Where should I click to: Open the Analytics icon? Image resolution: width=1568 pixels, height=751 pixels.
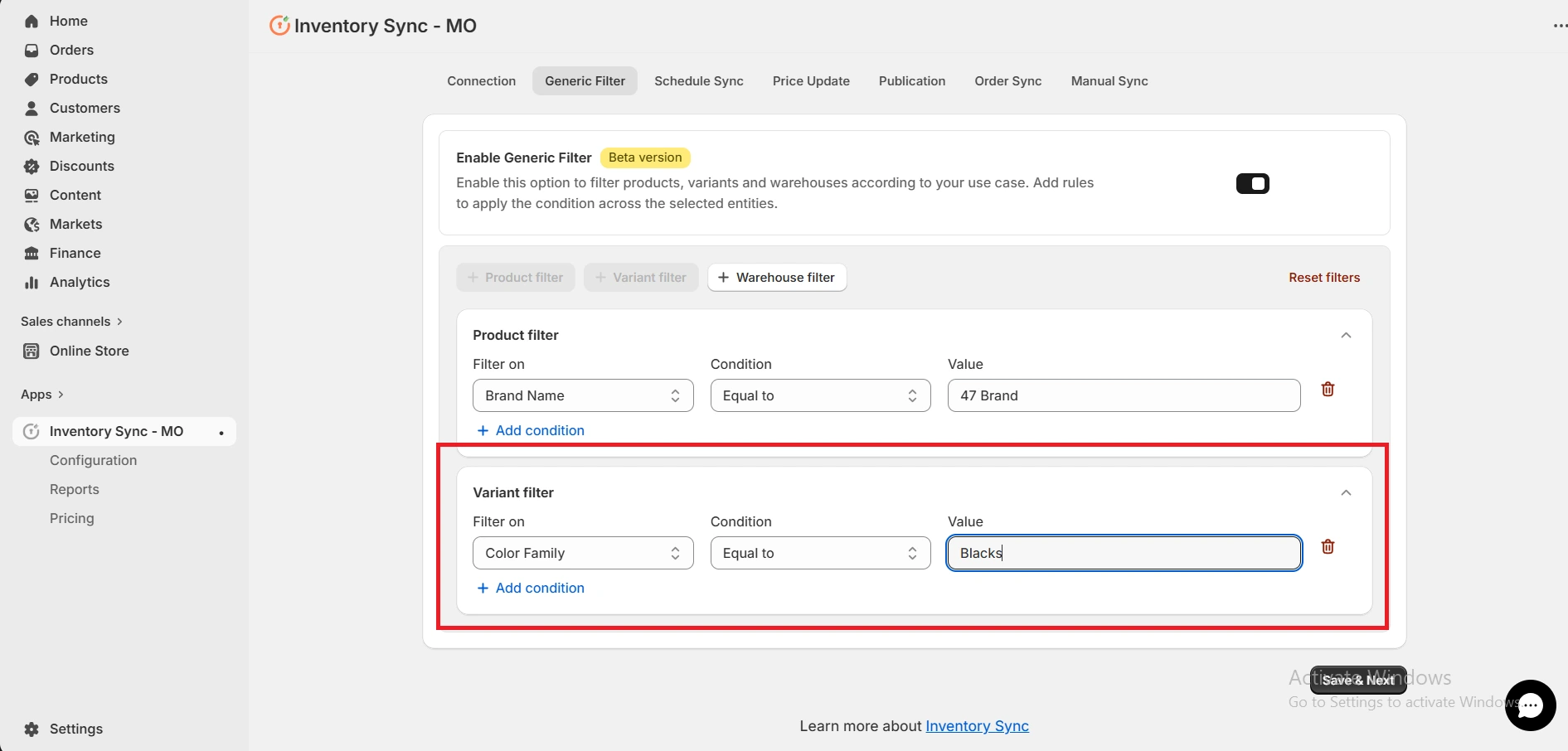[31, 282]
